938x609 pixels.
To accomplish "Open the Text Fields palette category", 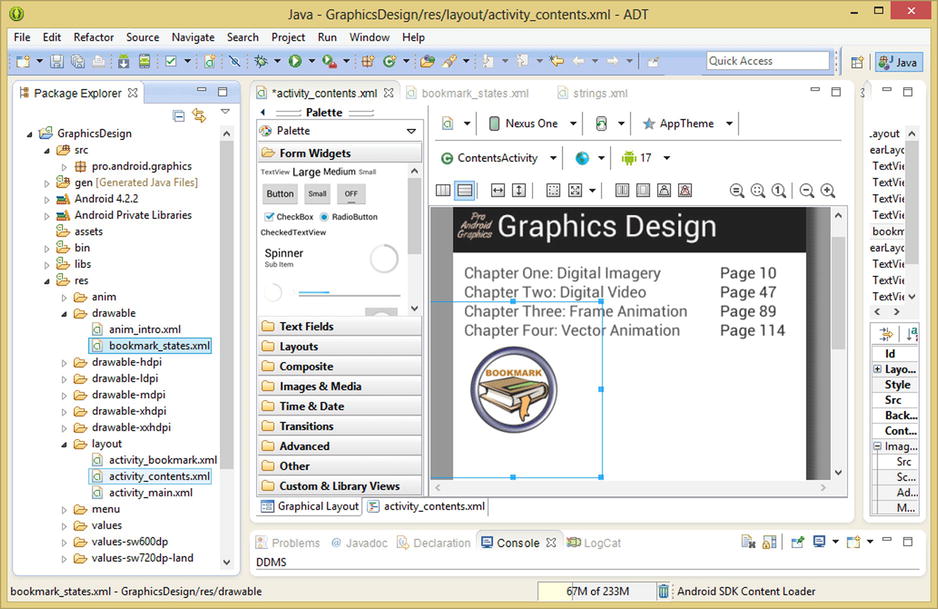I will click(340, 326).
